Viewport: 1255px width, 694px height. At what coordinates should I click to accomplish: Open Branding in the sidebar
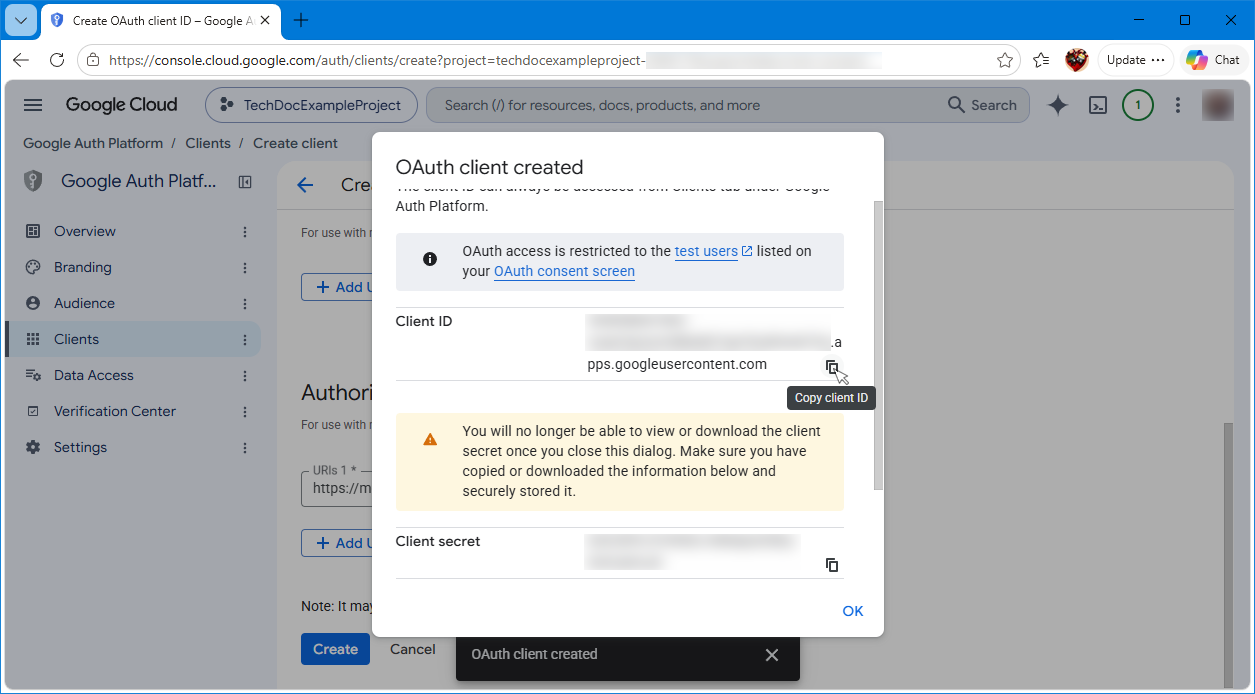[x=83, y=267]
